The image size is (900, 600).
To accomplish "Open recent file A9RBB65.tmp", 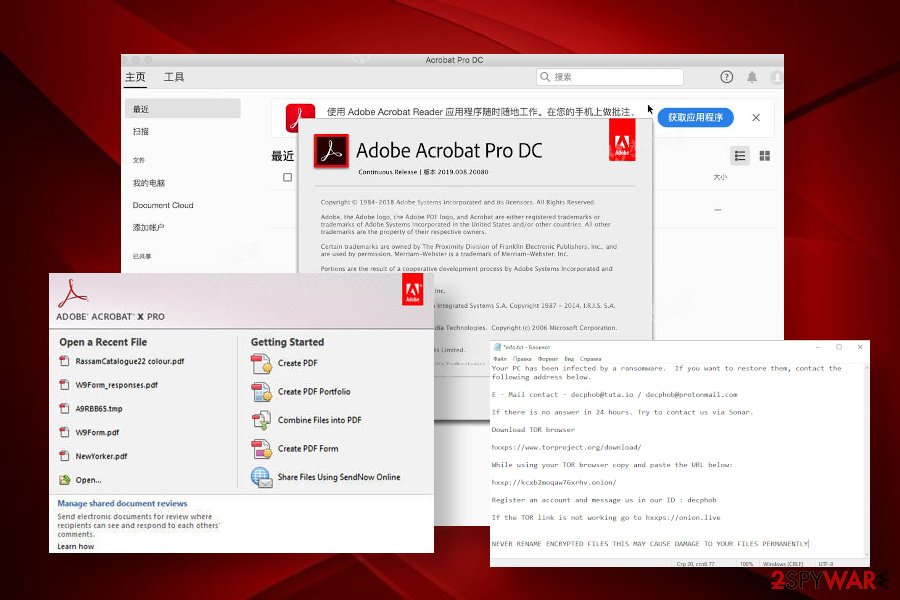I will (99, 409).
